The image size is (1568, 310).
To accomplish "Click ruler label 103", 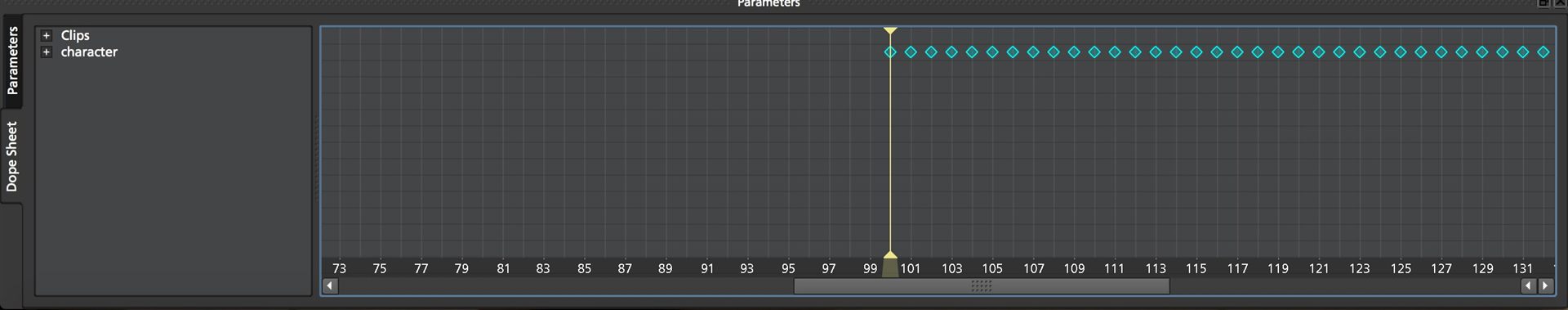I will pos(951,268).
